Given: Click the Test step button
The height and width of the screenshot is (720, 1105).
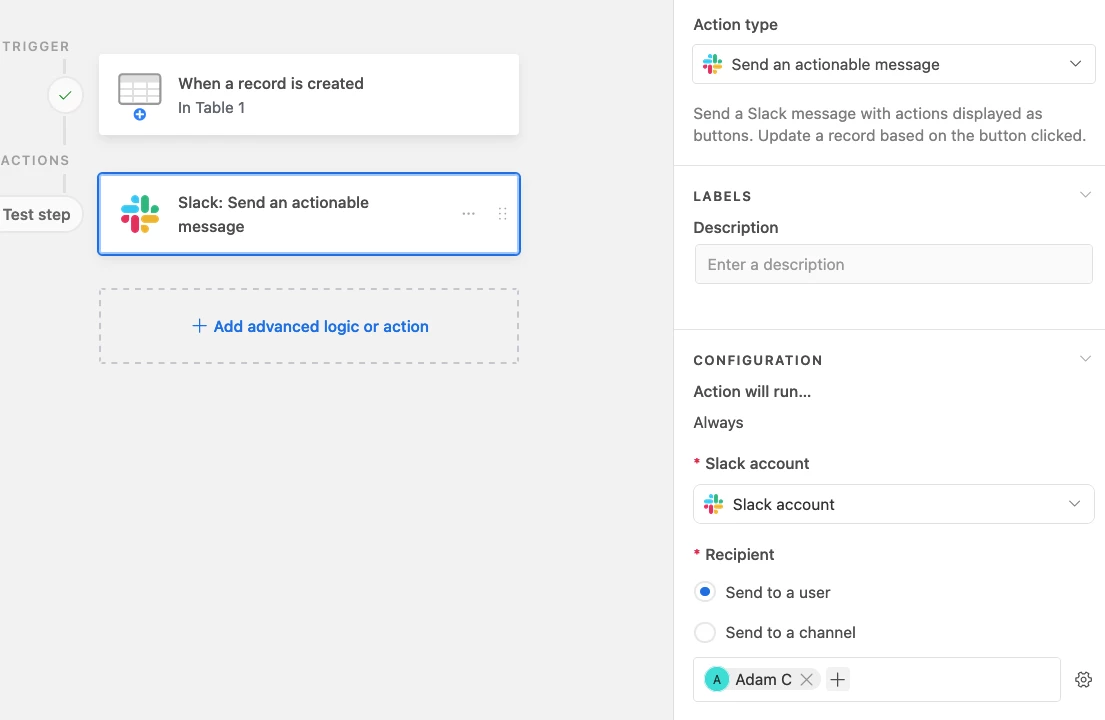Looking at the screenshot, I should pos(37,214).
